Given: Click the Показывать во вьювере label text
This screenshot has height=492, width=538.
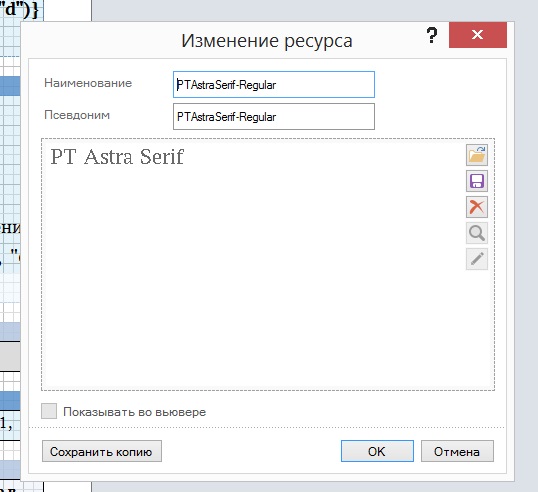Looking at the screenshot, I should [x=134, y=412].
